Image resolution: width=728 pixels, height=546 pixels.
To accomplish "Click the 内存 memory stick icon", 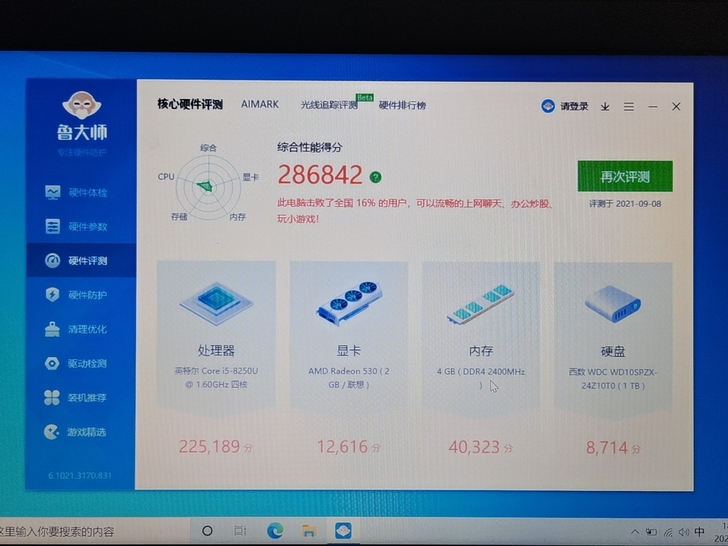I will pos(481,304).
